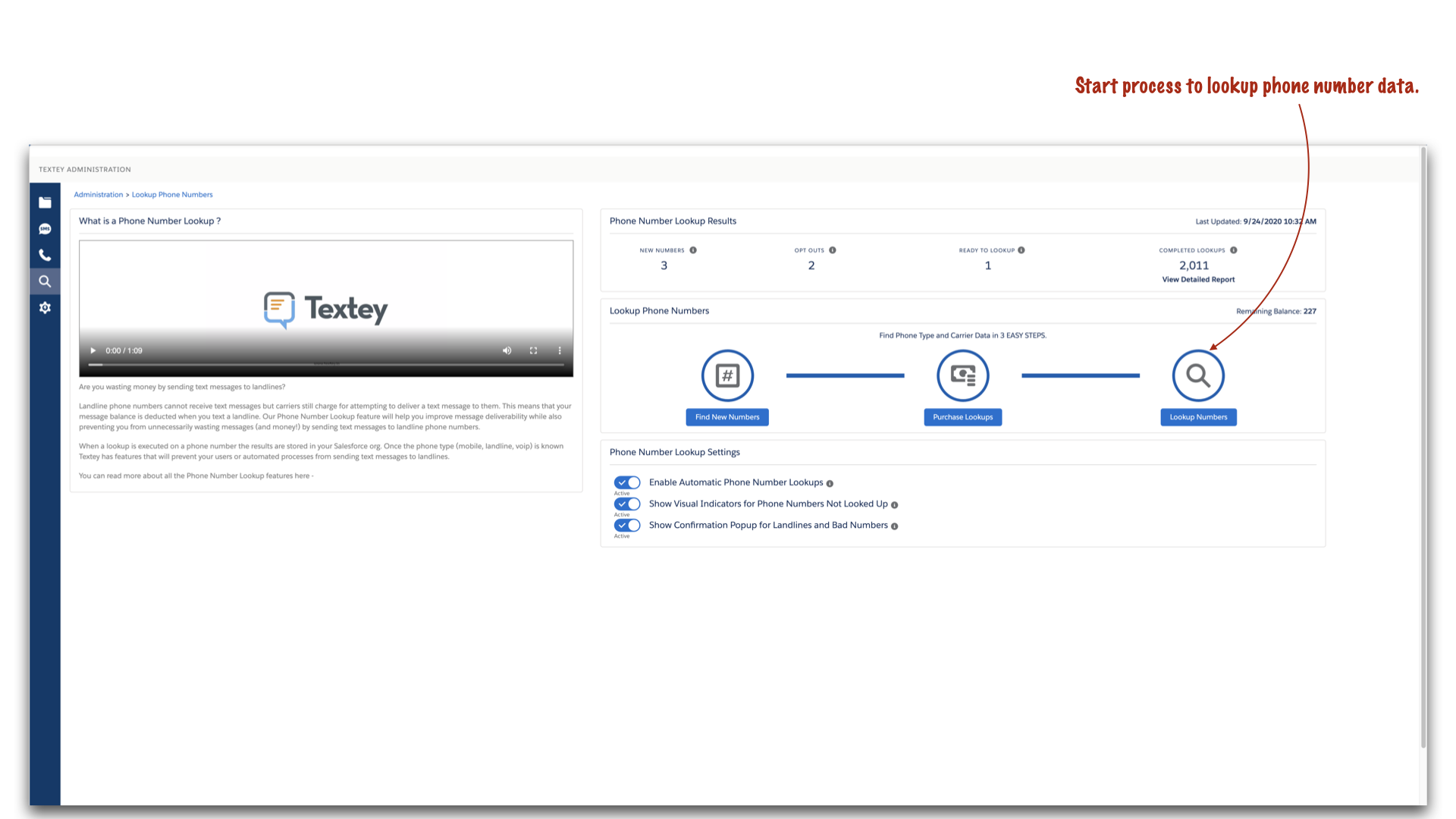The height and width of the screenshot is (819, 1456).
Task: Toggle Show Visual Indicators for Phone Numbers
Action: point(627,504)
